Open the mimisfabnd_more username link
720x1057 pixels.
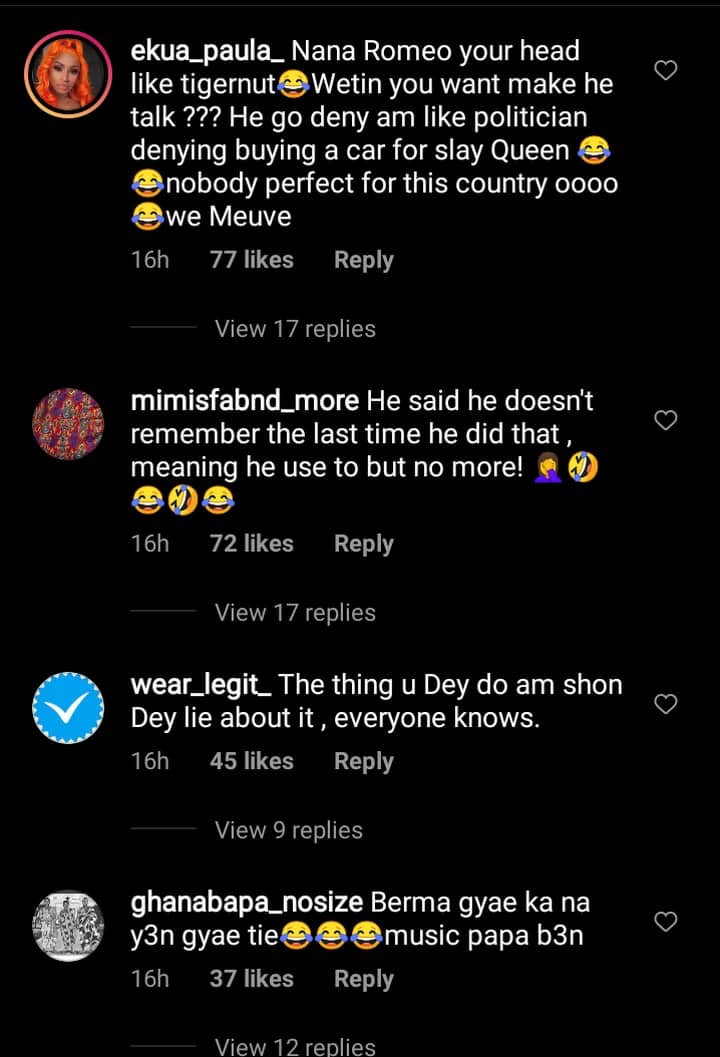[245, 401]
